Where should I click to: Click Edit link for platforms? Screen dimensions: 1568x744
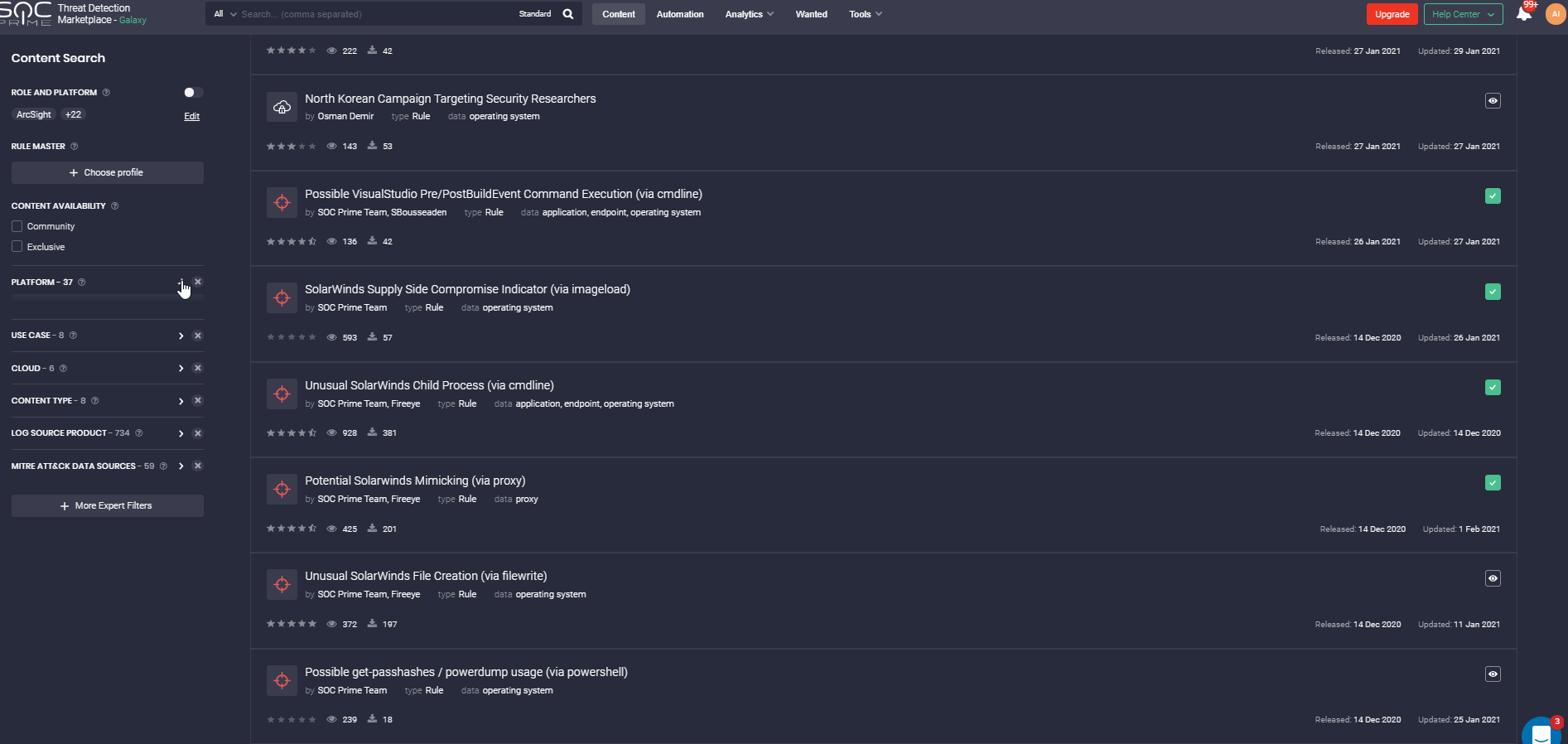coord(191,116)
